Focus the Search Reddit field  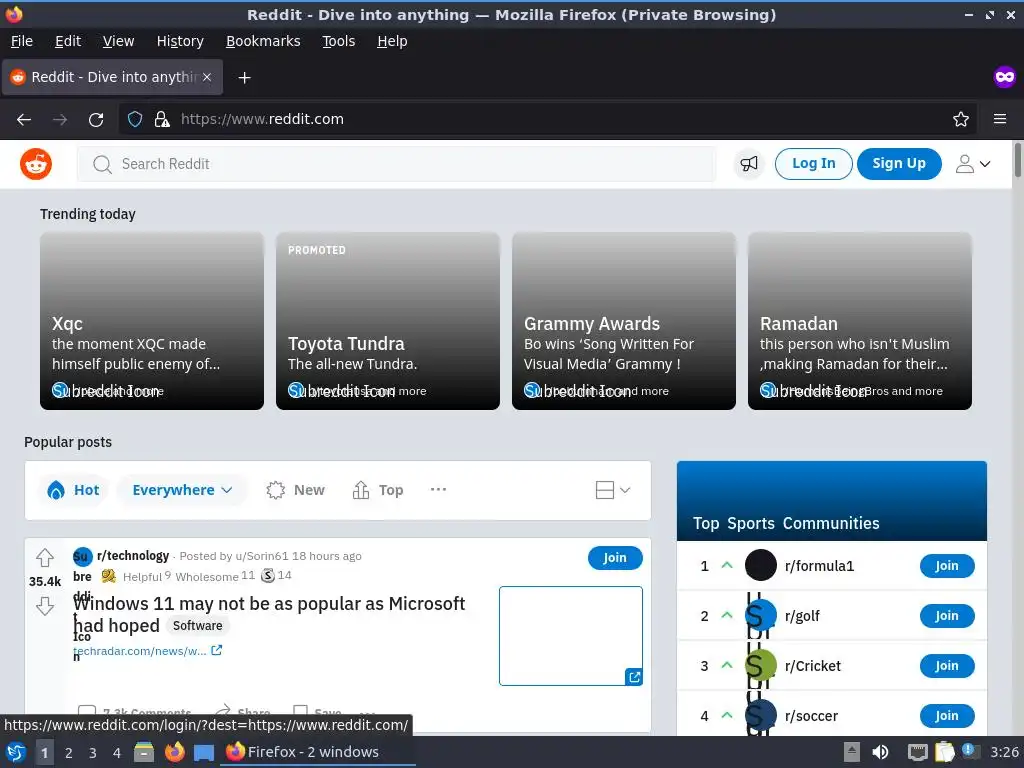396,164
